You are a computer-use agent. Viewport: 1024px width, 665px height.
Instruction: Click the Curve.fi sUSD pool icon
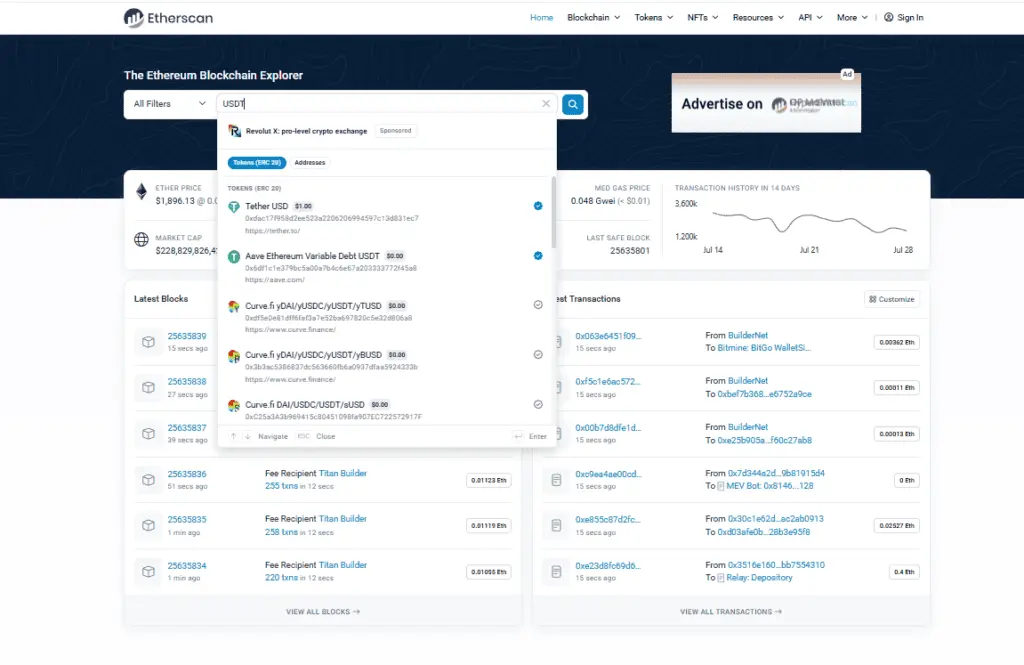pos(234,406)
